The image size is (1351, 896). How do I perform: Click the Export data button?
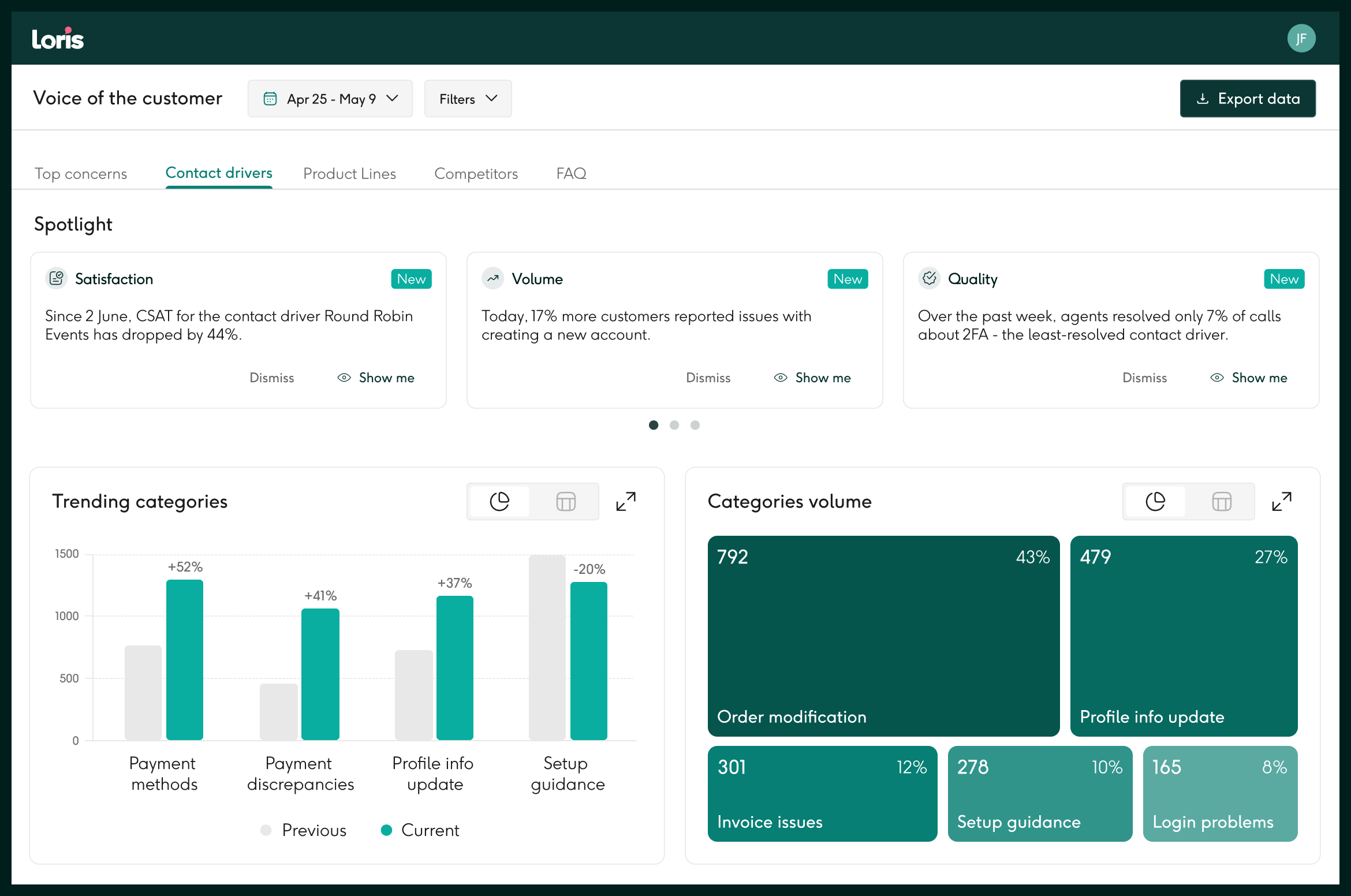point(1247,98)
